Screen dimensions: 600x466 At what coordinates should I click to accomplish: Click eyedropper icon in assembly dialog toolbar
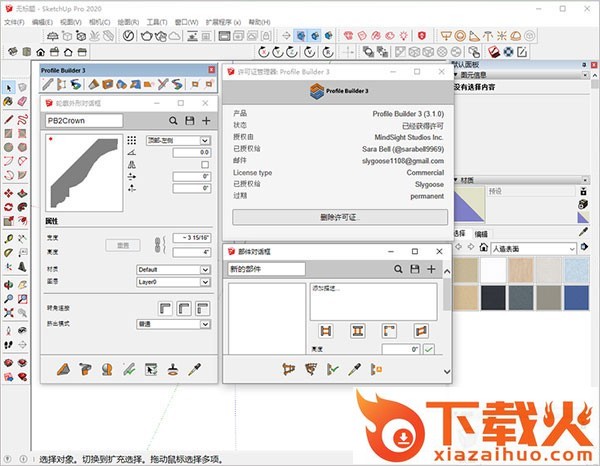[354, 369]
